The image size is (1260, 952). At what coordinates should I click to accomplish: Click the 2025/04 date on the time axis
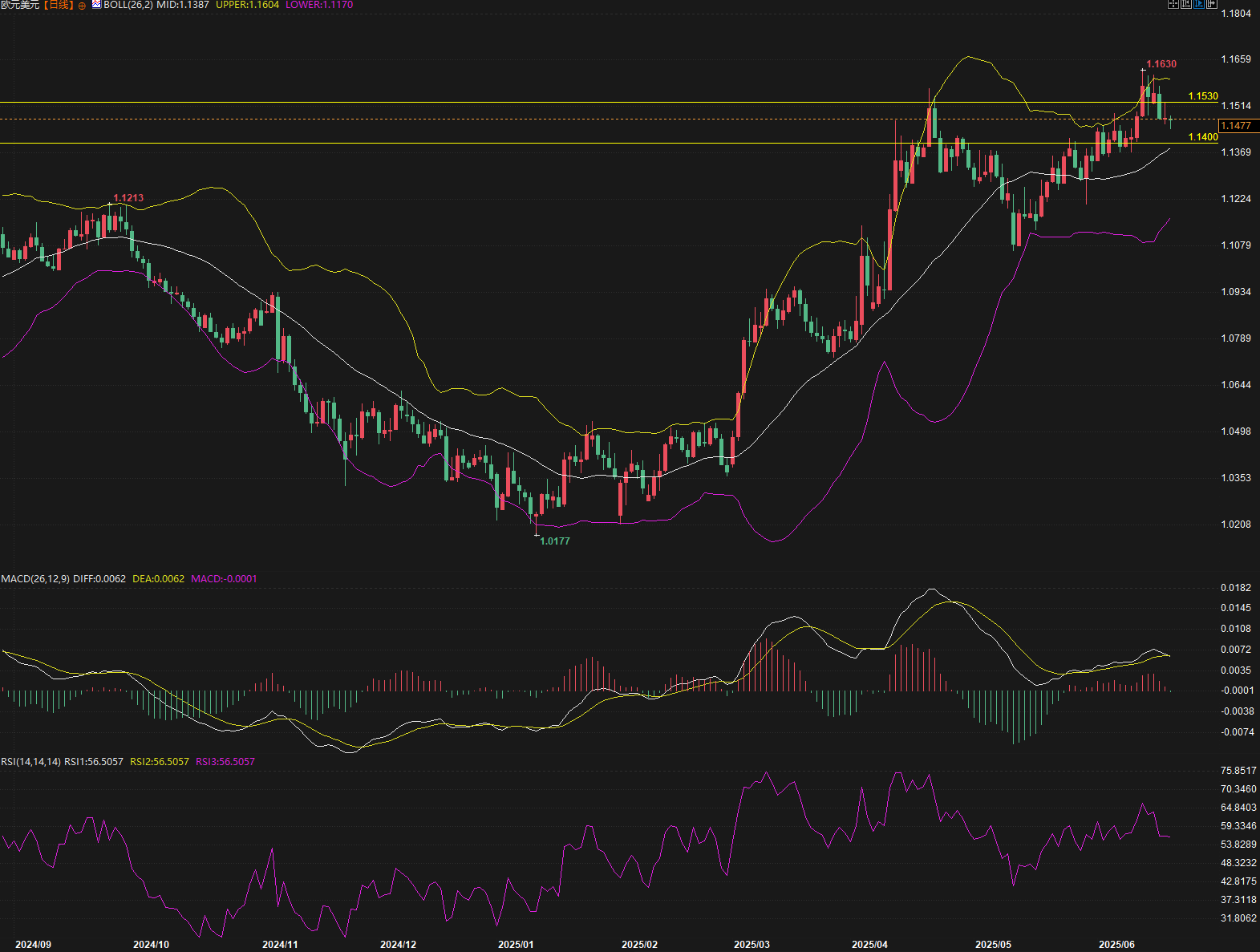[869, 944]
